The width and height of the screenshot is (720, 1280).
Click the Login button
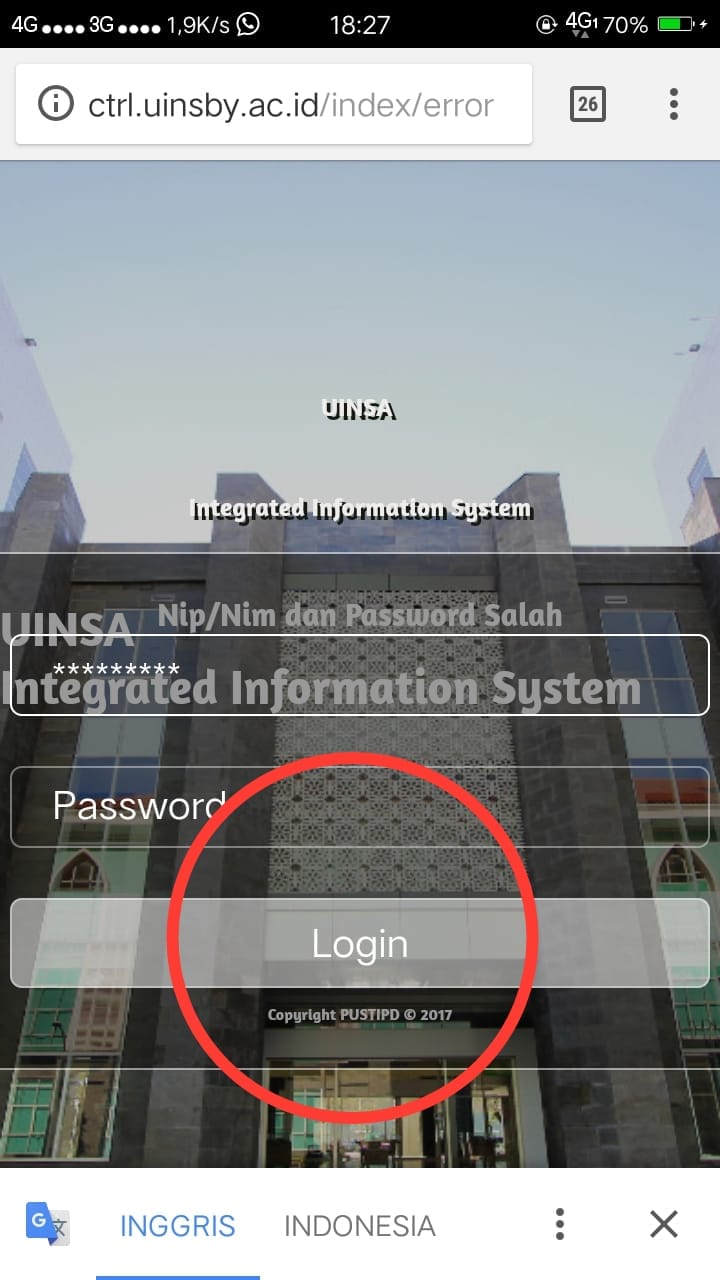[360, 944]
